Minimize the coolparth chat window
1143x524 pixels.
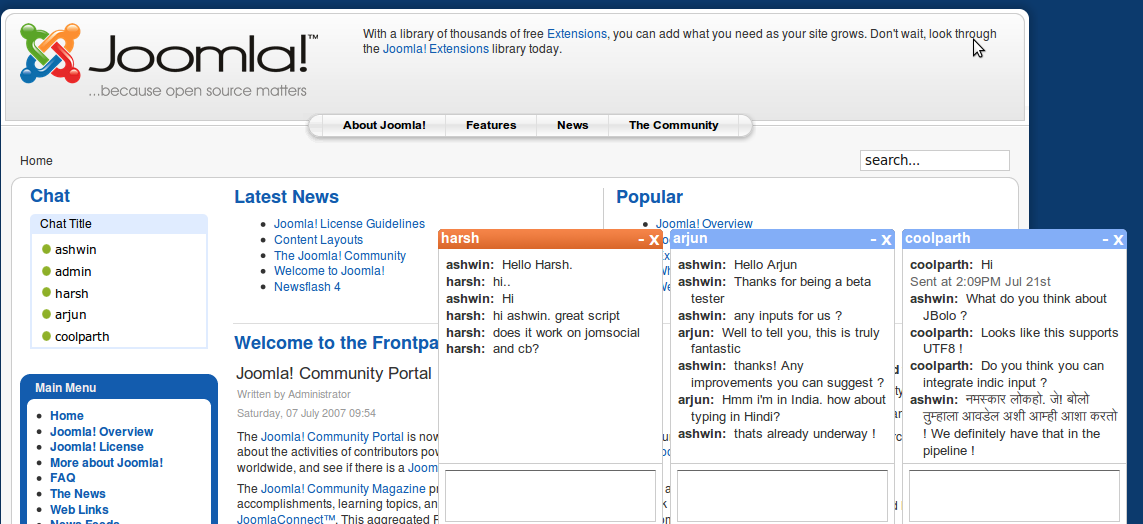pyautogui.click(x=1105, y=240)
